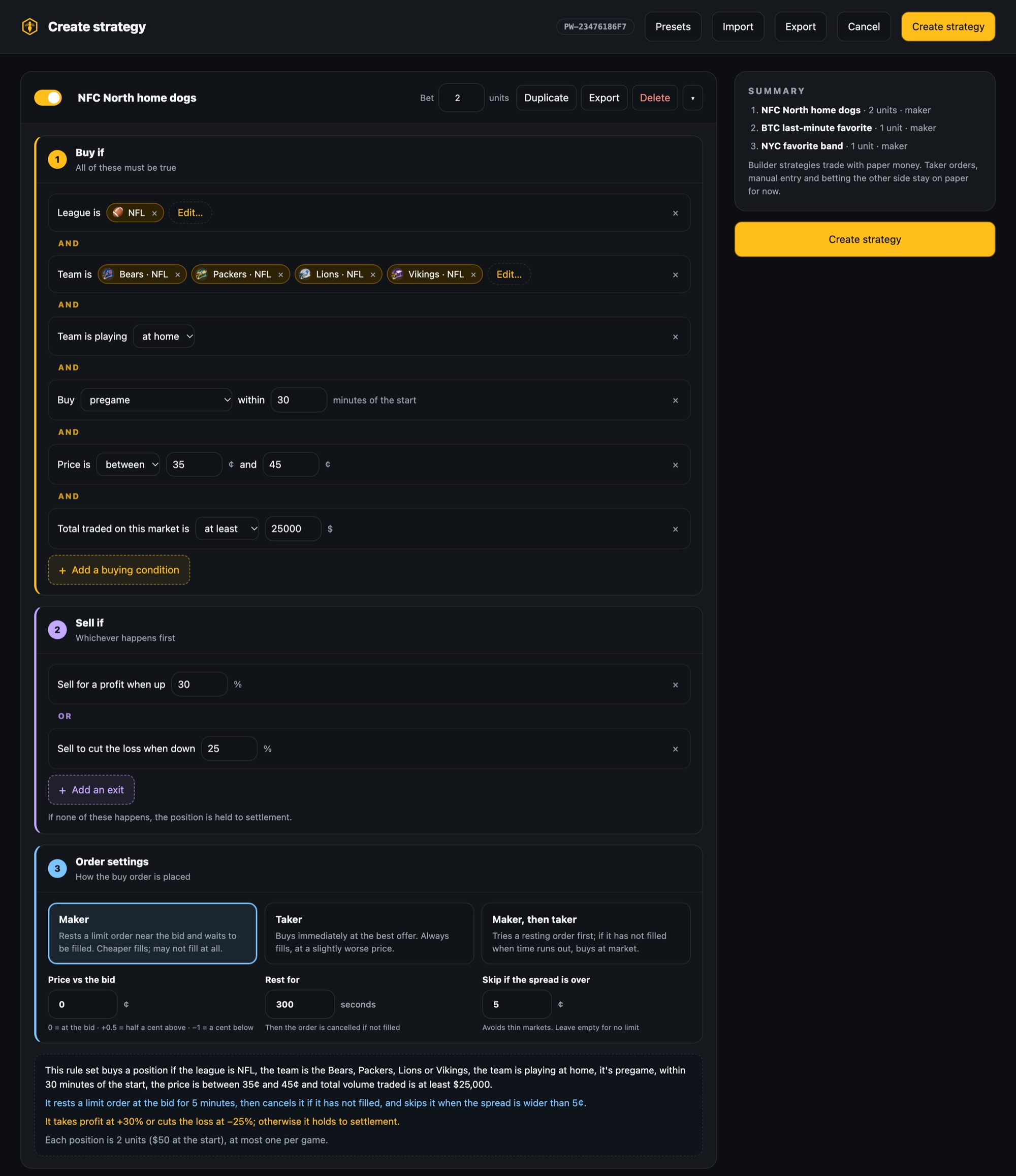The height and width of the screenshot is (1176, 1016).
Task: Click Create strategy under the Summary
Action: pos(865,239)
